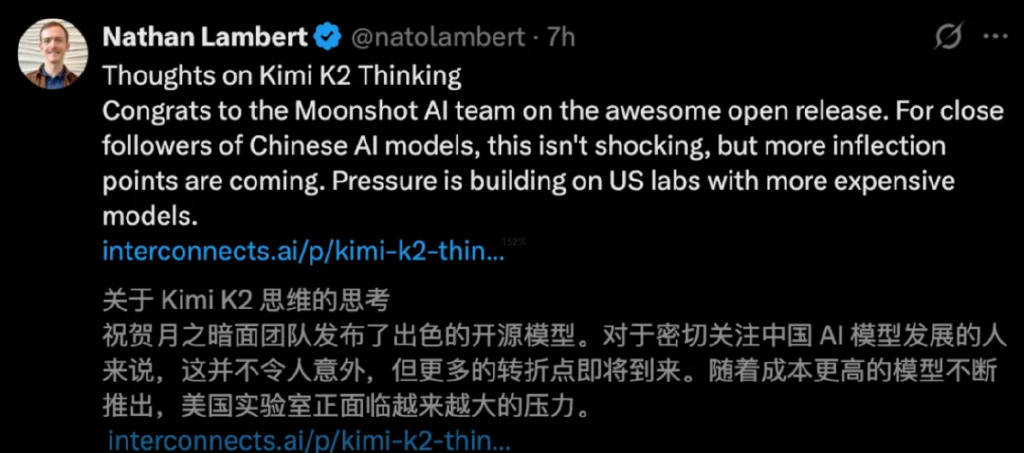1024x453 pixels.
Task: Open the first interconnects.ai link
Action: pos(302,253)
